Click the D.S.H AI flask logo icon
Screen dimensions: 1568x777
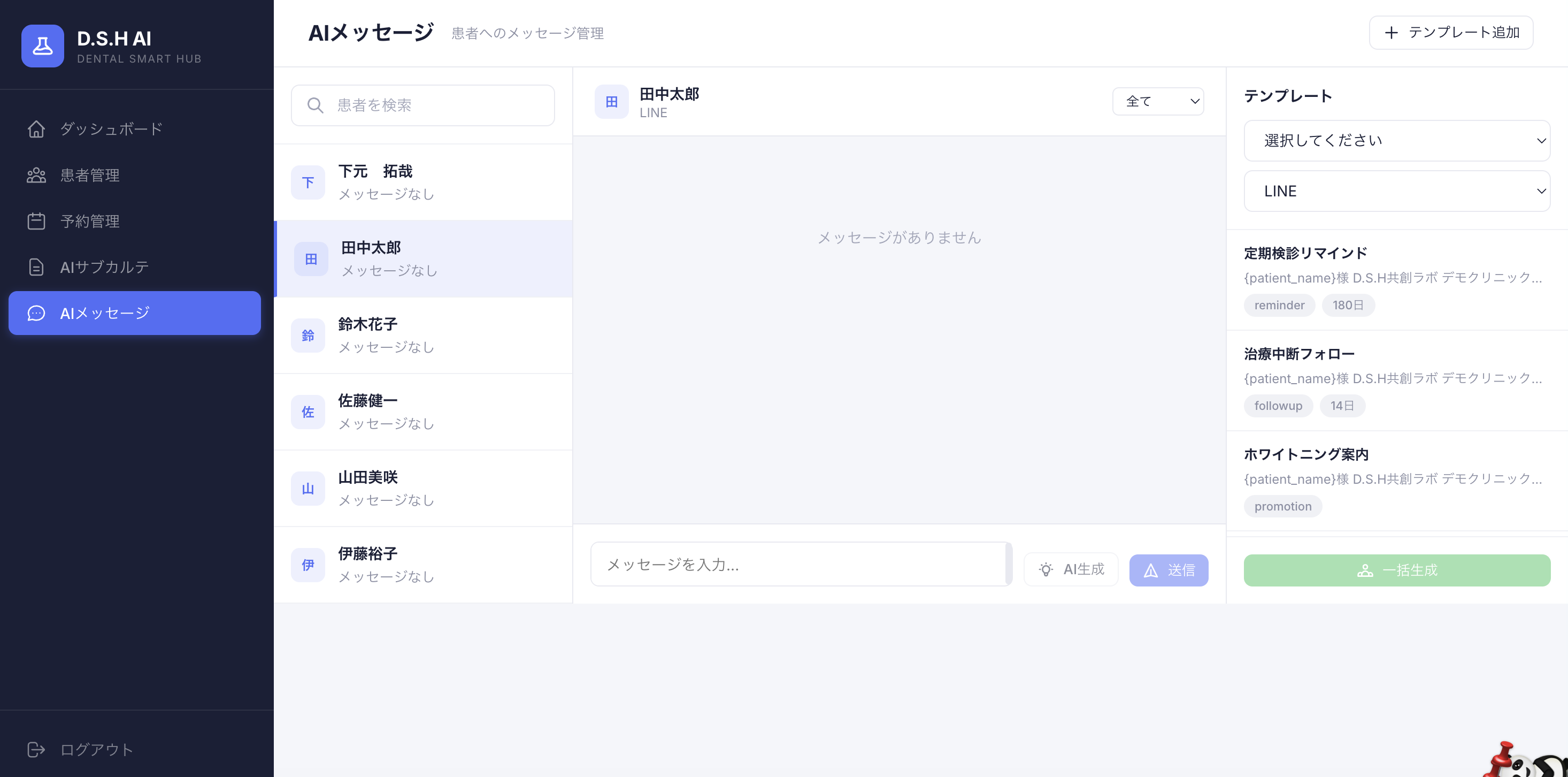pyautogui.click(x=43, y=46)
